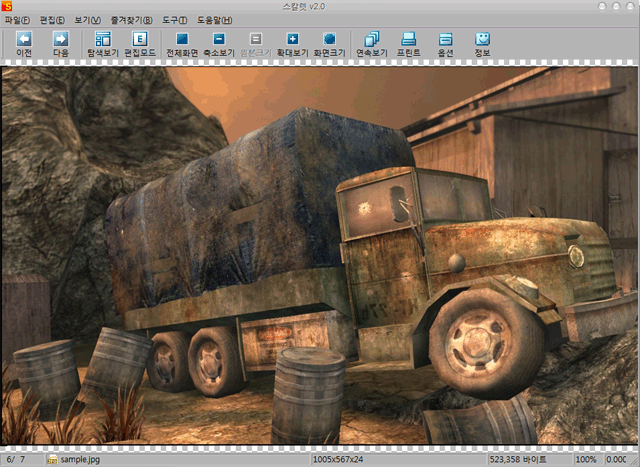
Task: Go to the previous image (이전)
Action: point(24,44)
